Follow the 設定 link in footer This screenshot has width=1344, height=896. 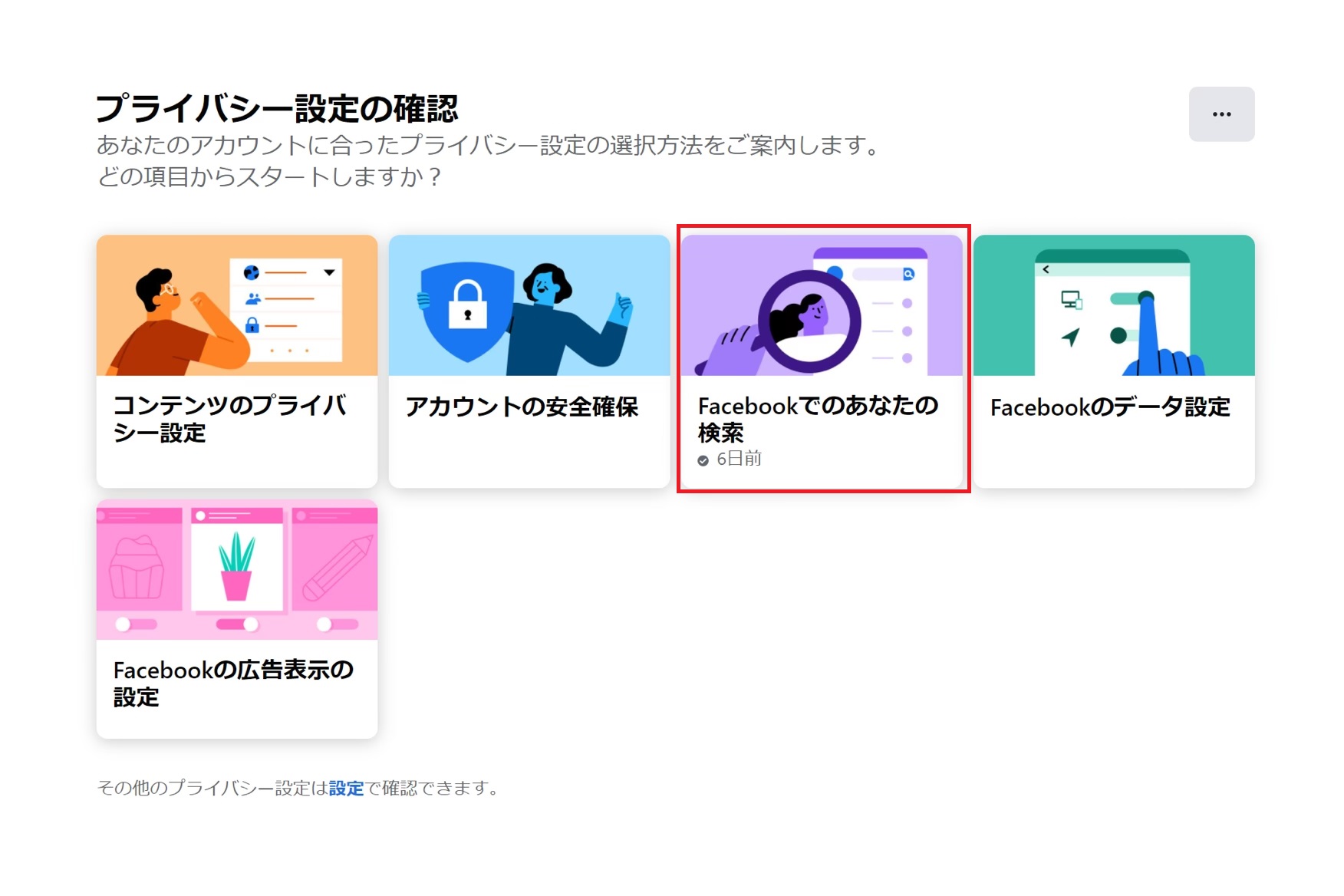[346, 788]
